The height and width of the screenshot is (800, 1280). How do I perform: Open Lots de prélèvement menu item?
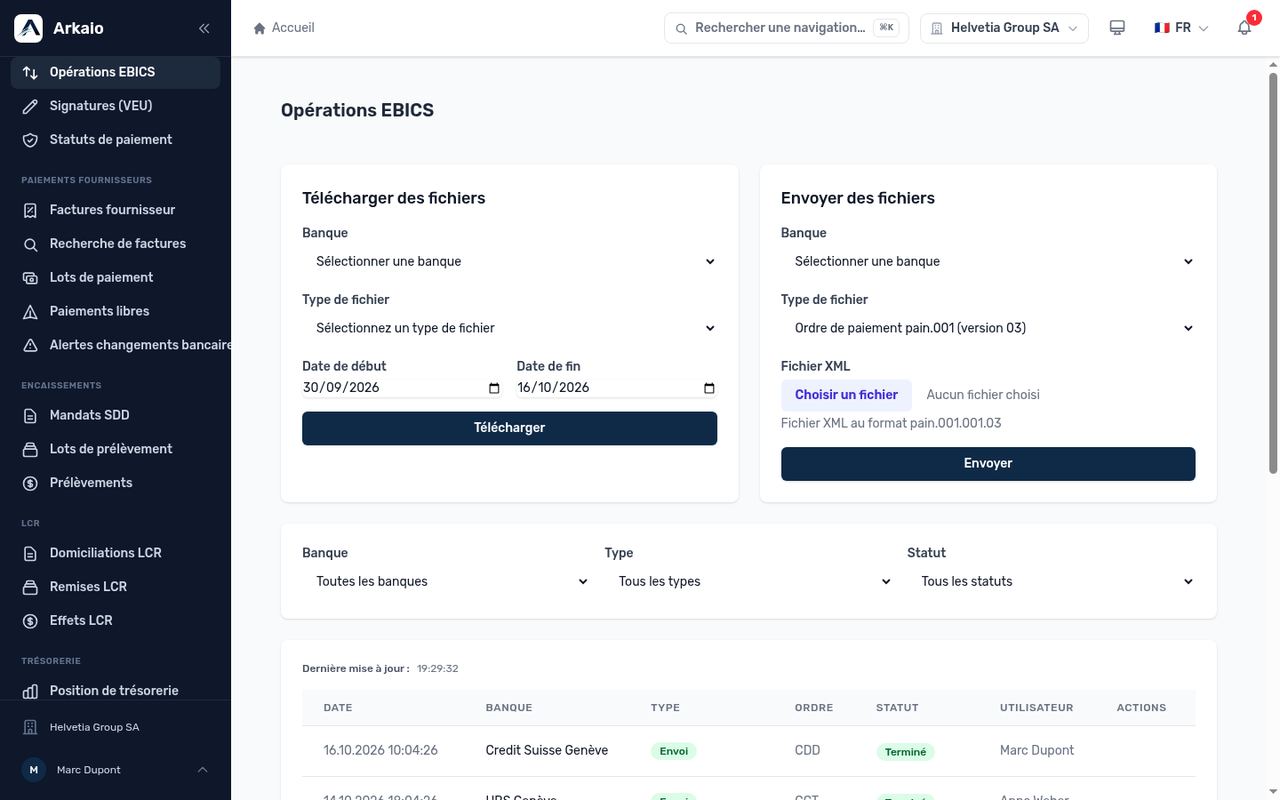(115, 449)
